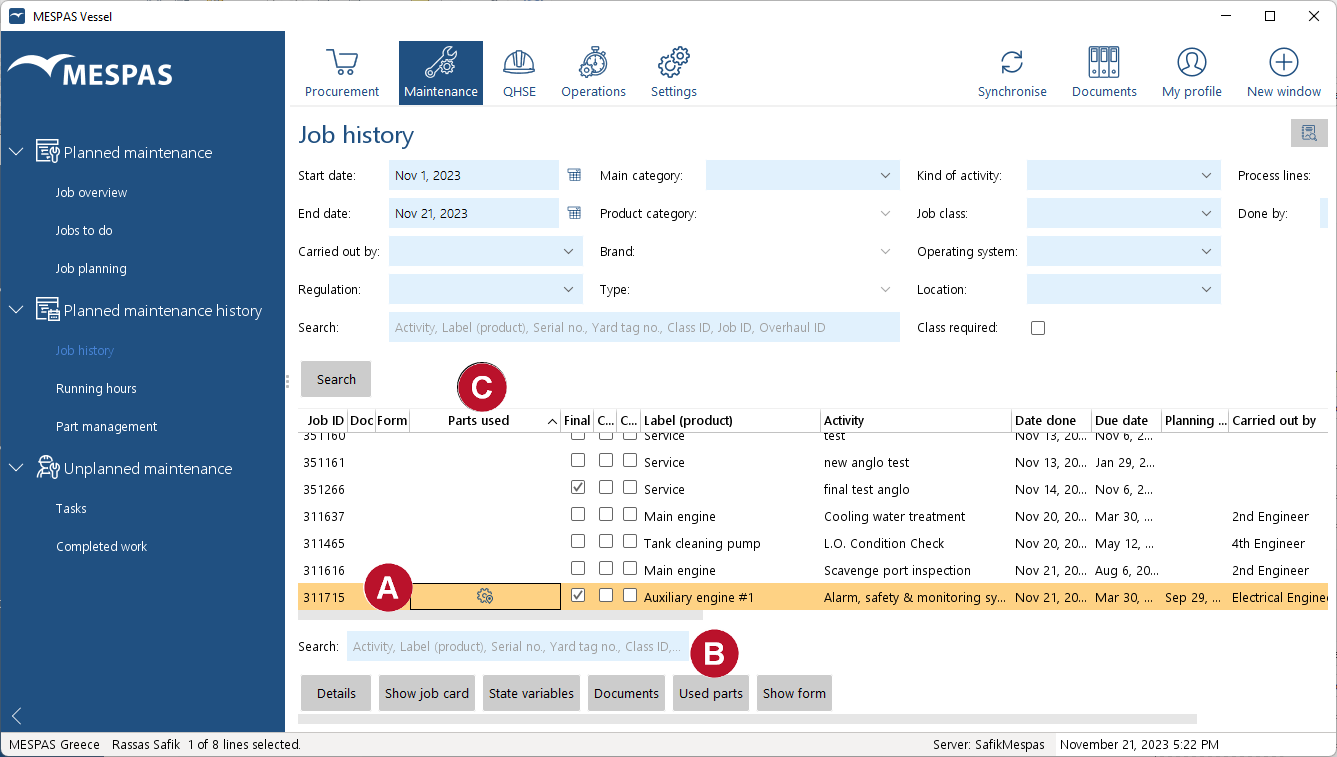Collapse the Planned maintenance history section
Screen dimensions: 1337x757
16,310
